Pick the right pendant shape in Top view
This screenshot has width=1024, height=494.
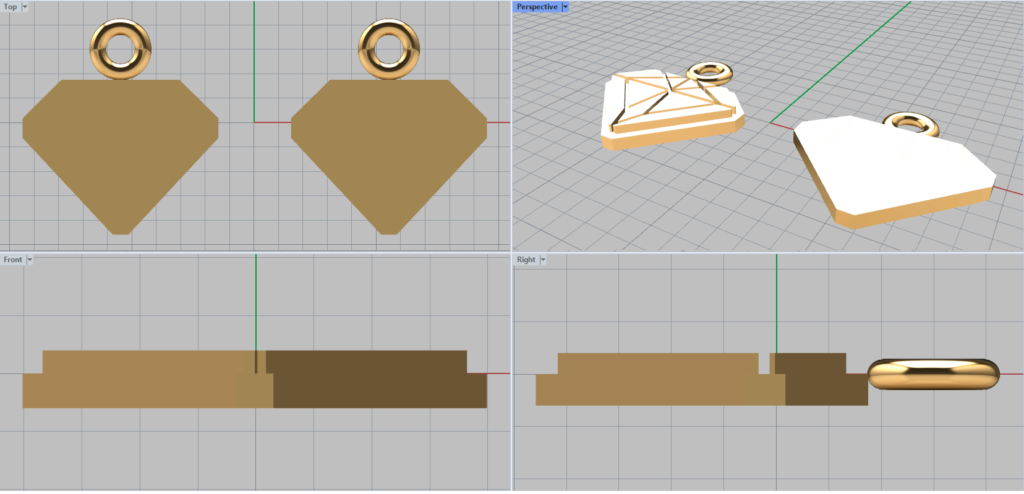(388, 150)
